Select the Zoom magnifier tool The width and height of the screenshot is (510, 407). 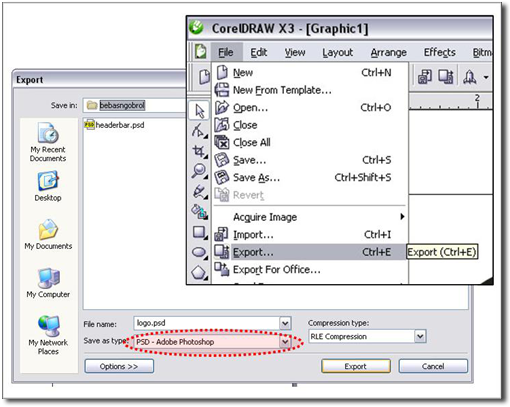point(199,171)
